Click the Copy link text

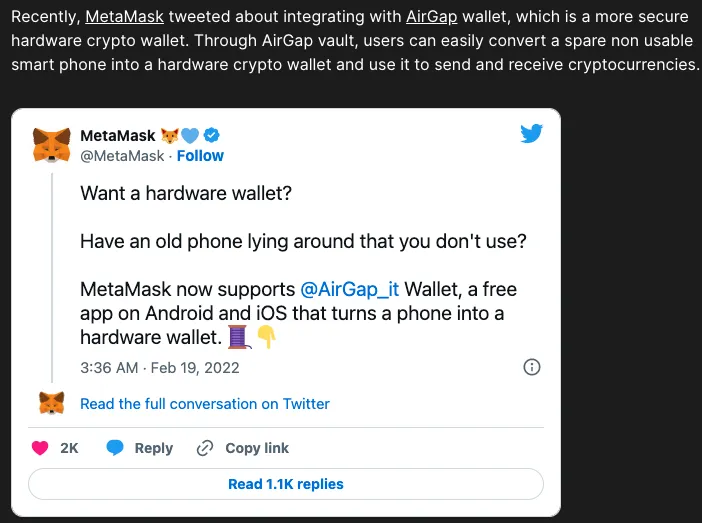point(257,448)
